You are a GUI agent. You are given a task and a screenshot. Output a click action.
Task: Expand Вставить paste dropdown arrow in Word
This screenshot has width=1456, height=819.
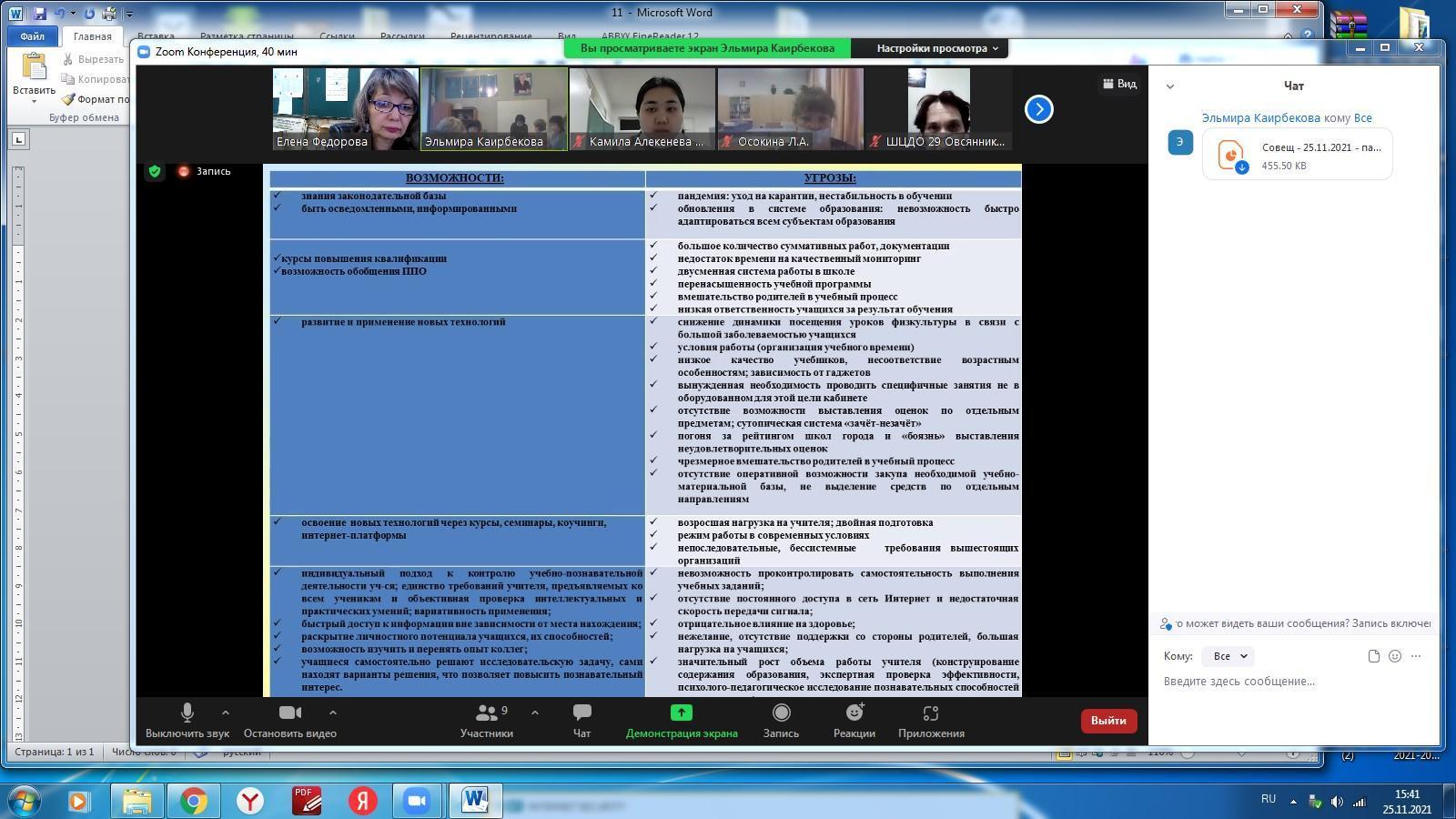pyautogui.click(x=34, y=101)
